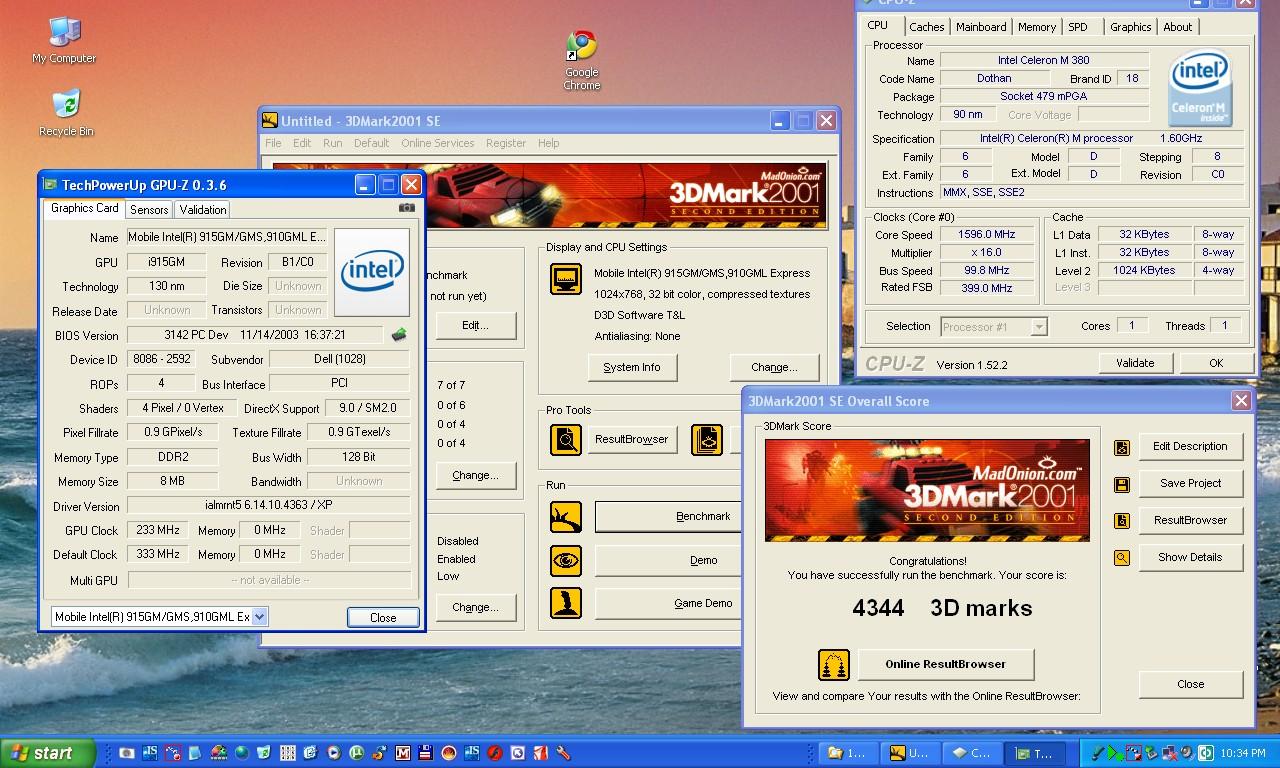Screen dimensions: 1280x768
Task: Click the ResultBrowser icon in score window
Action: pos(1122,521)
